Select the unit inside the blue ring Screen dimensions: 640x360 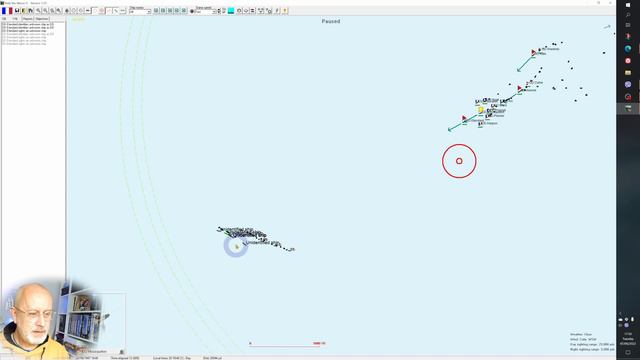236,247
